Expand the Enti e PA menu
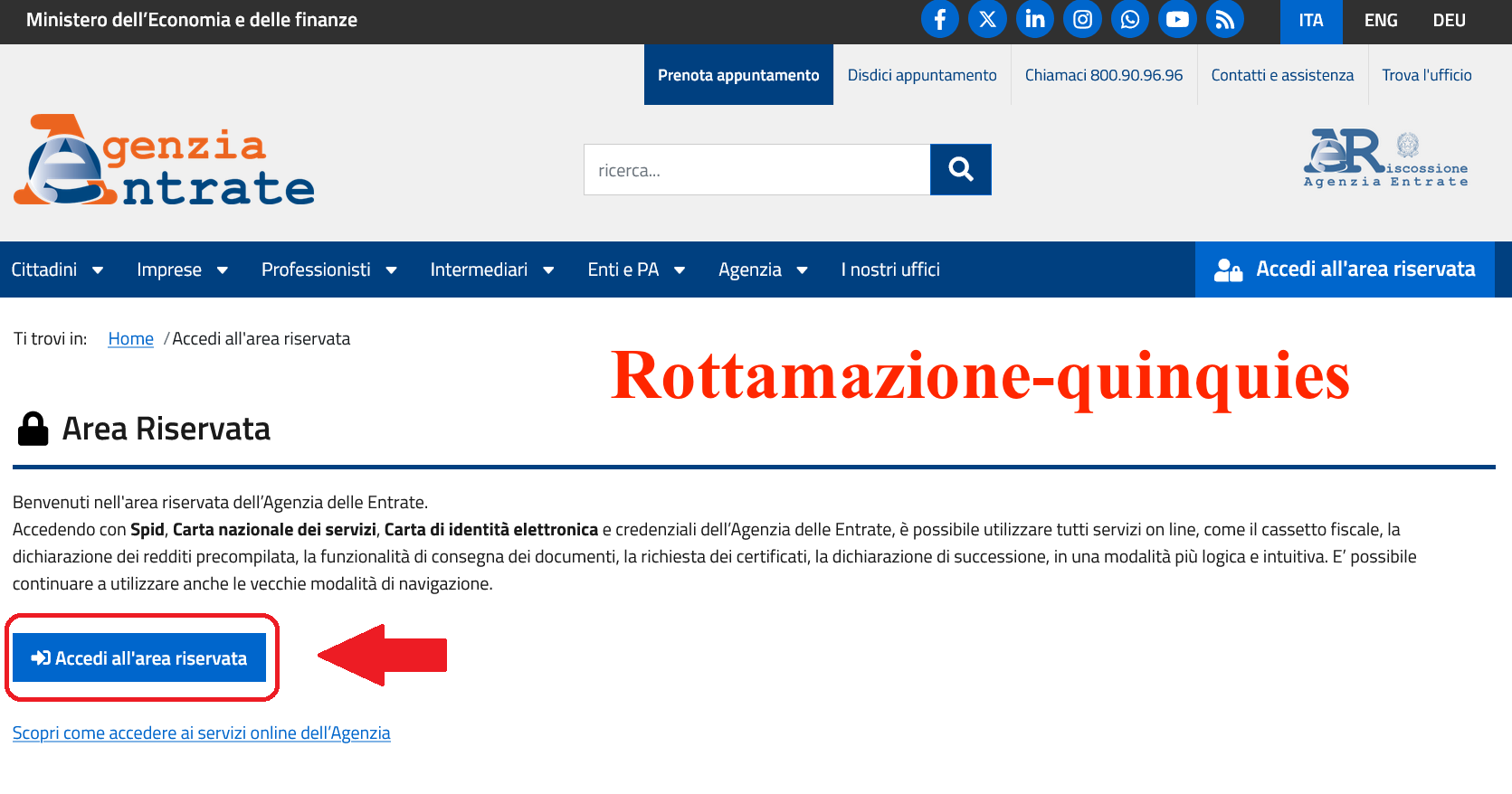This screenshot has width=1512, height=794. (636, 269)
